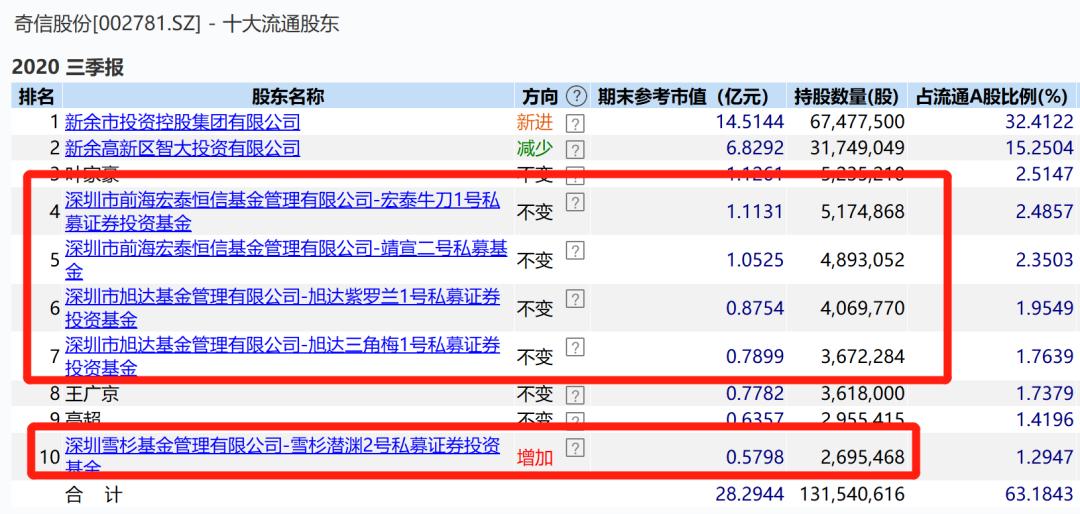Select share count 4,893,052
The image size is (1080, 514).
860,260
